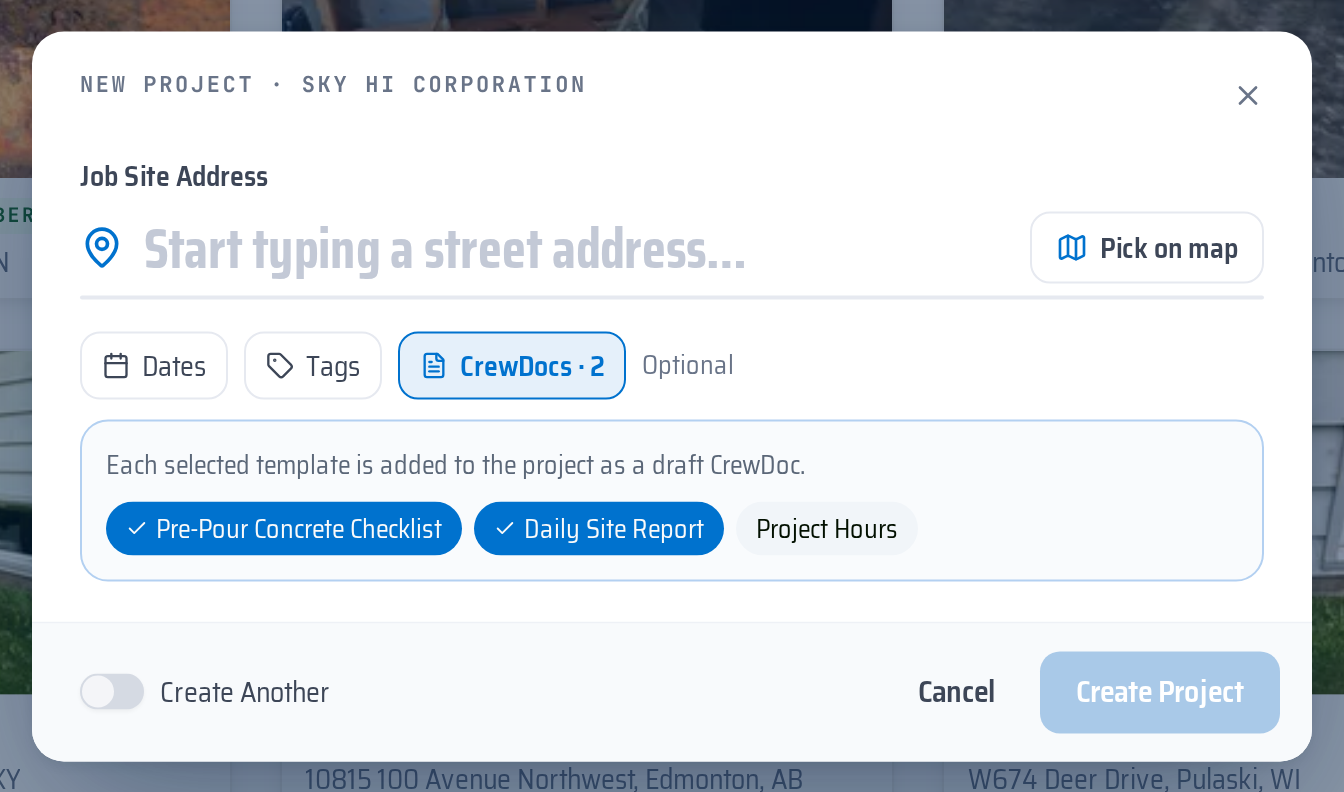
Task: Open Pick on map
Action: pos(1147,248)
